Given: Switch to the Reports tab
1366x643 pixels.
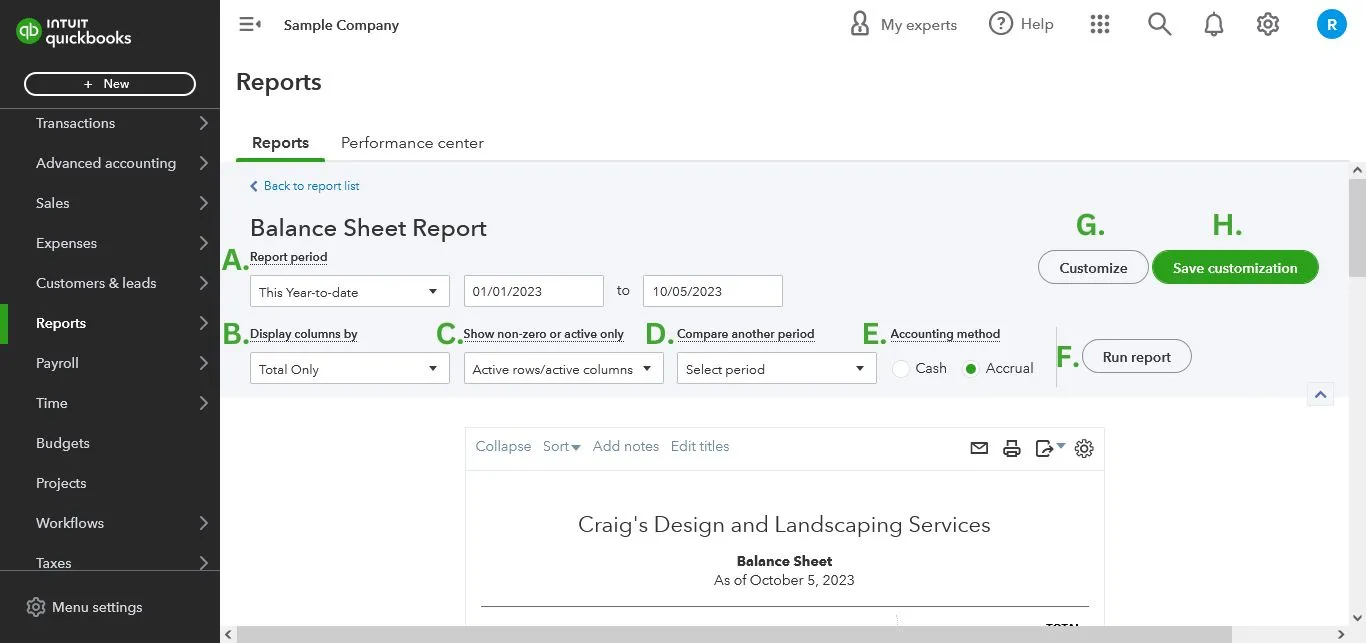Looking at the screenshot, I should (280, 143).
